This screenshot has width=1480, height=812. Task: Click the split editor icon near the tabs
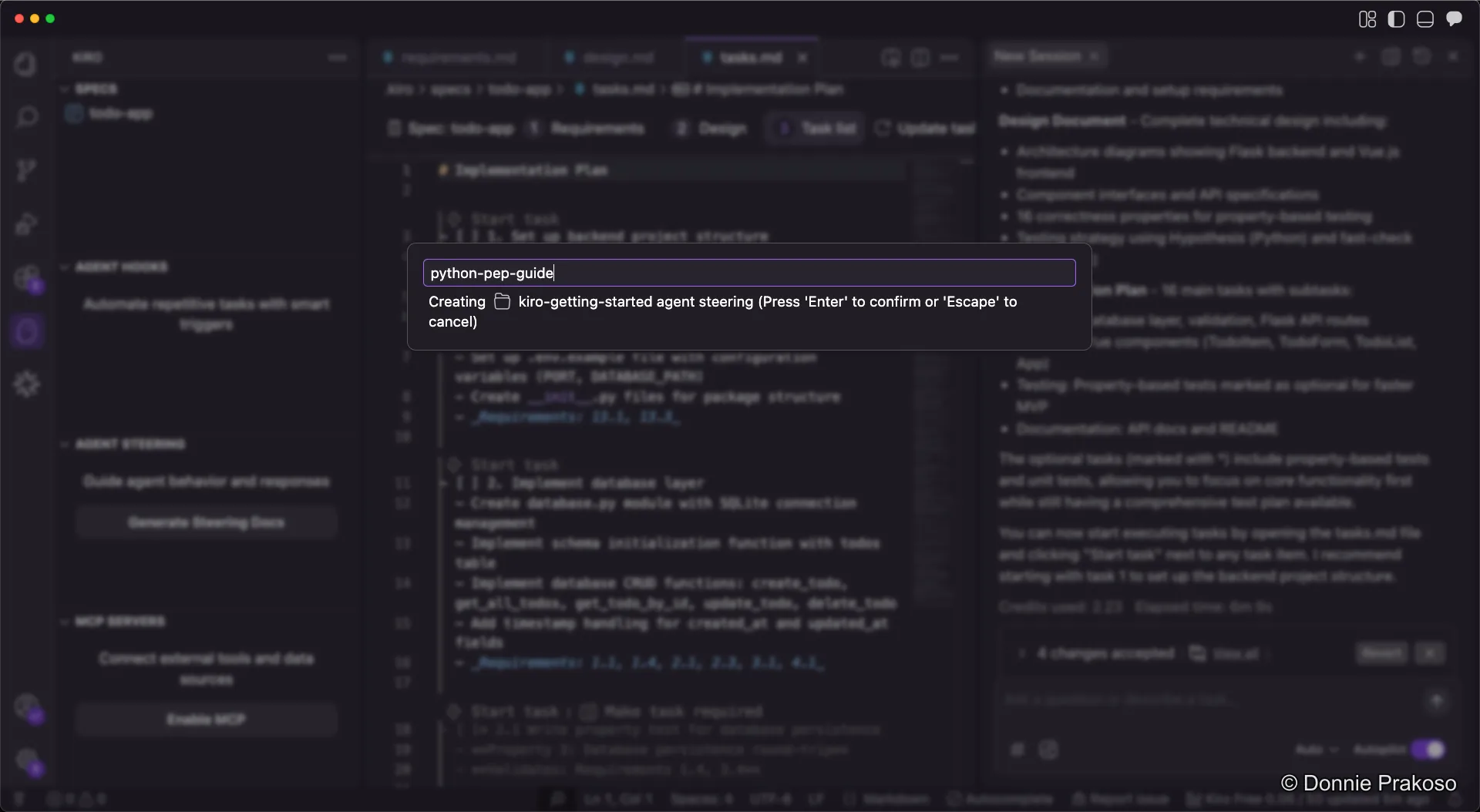point(920,57)
